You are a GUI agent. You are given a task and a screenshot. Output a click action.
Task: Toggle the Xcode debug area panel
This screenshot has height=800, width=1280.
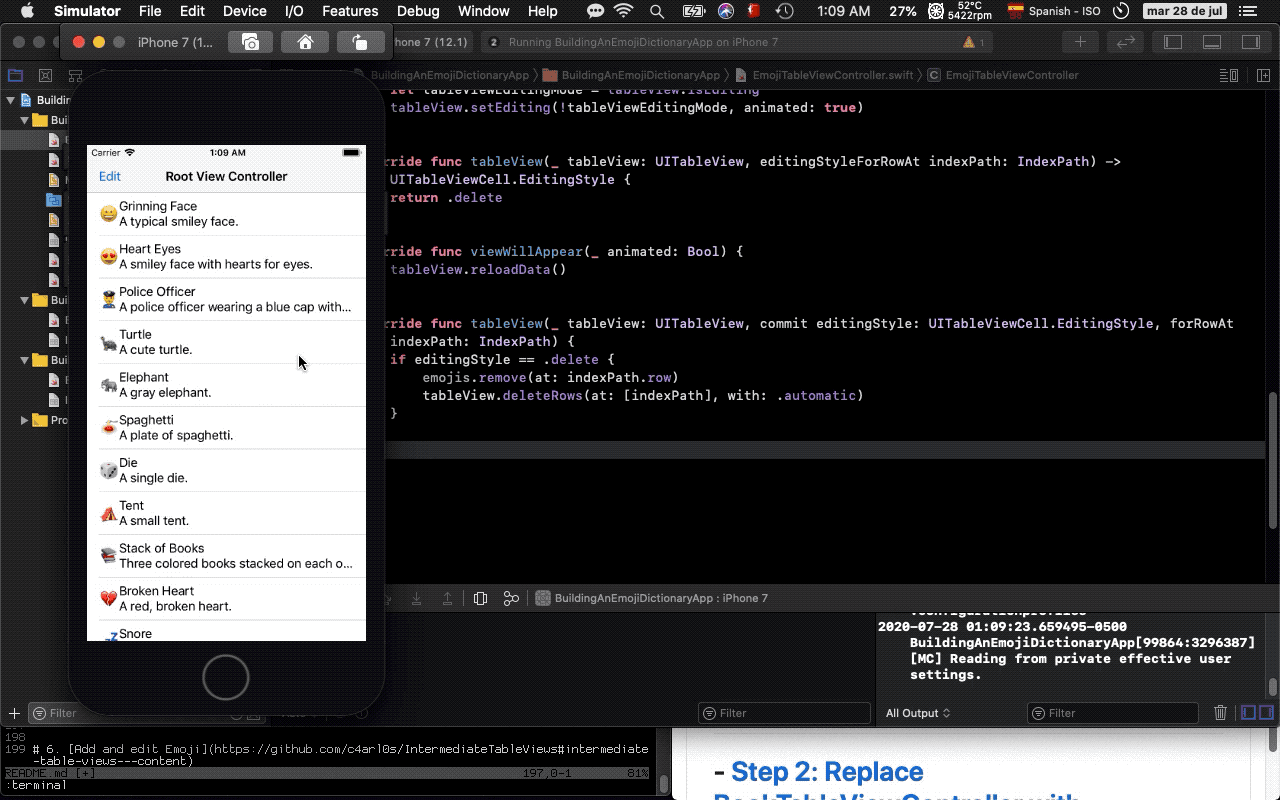coord(1212,42)
